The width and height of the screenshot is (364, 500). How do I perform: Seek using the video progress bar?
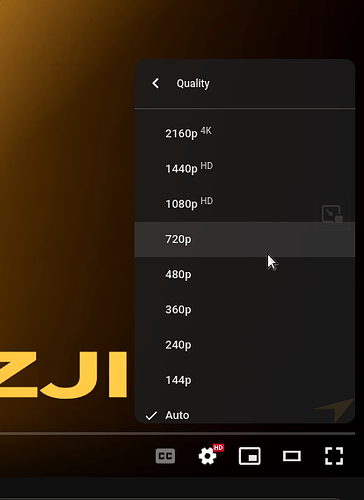click(177, 433)
